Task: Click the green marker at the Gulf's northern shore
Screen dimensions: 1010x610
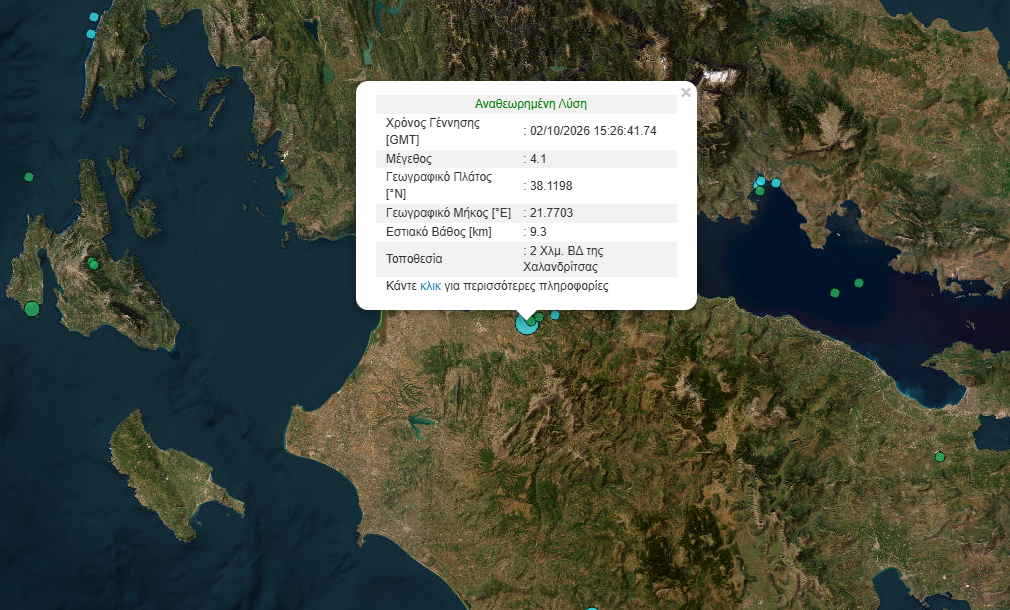Action: click(760, 191)
